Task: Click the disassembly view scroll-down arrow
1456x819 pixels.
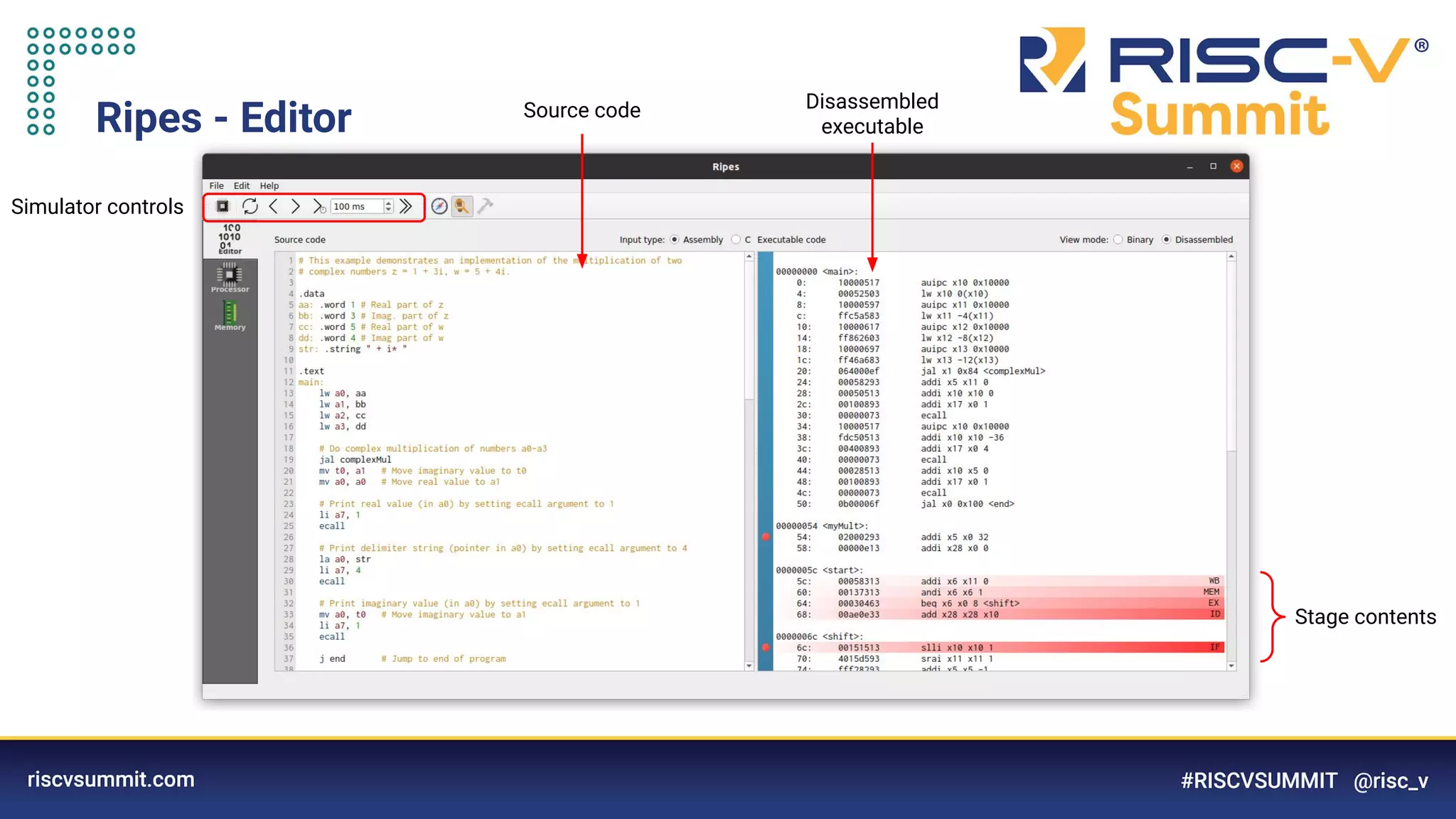Action: coord(1231,666)
